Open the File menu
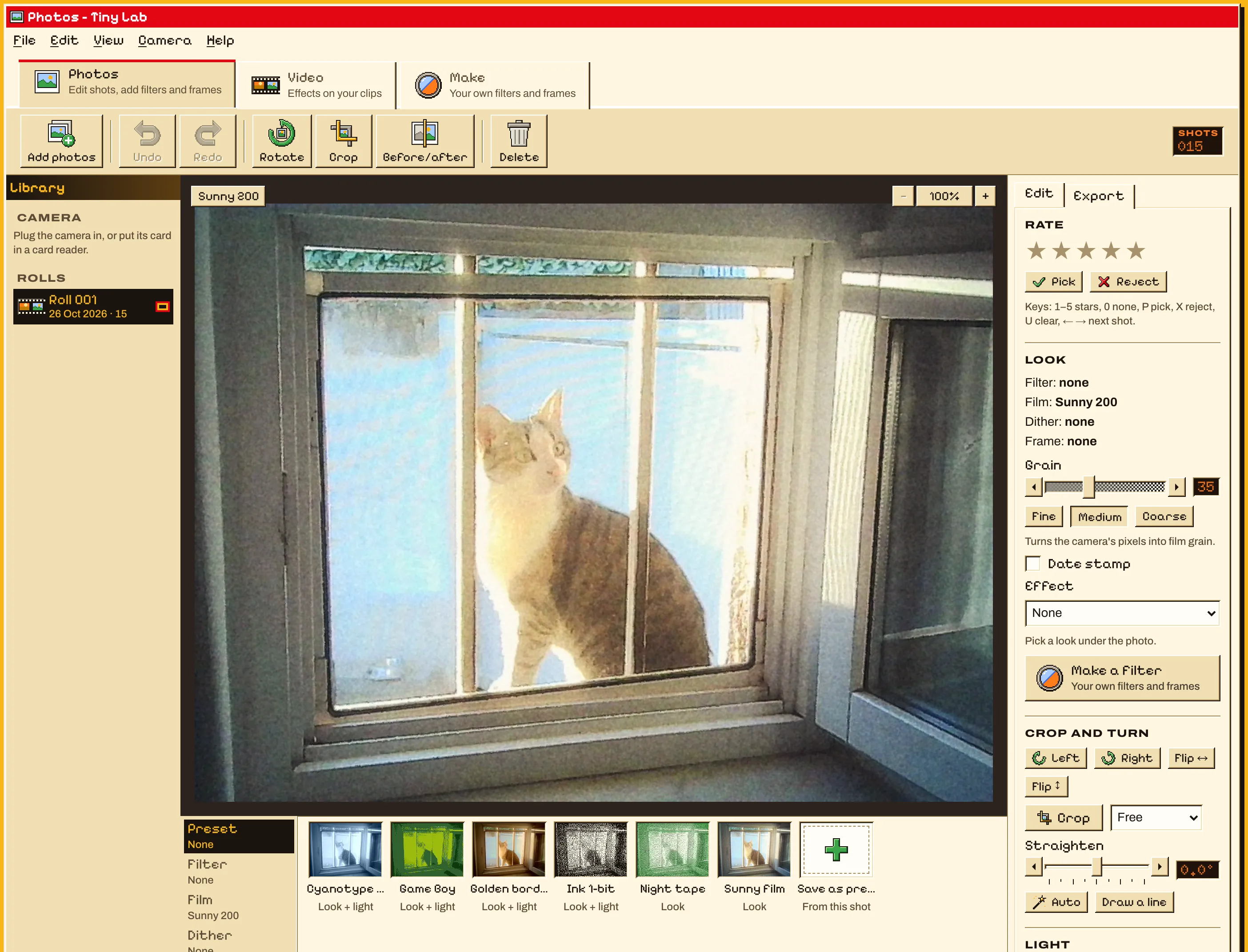 tap(24, 40)
